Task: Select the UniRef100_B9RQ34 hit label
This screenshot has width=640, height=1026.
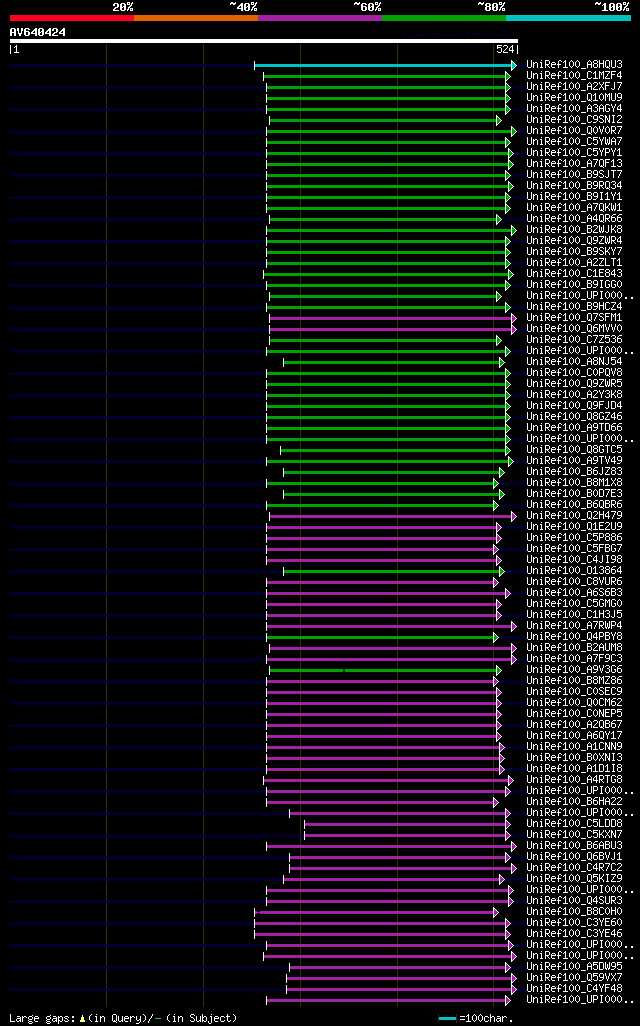Action: click(x=575, y=186)
